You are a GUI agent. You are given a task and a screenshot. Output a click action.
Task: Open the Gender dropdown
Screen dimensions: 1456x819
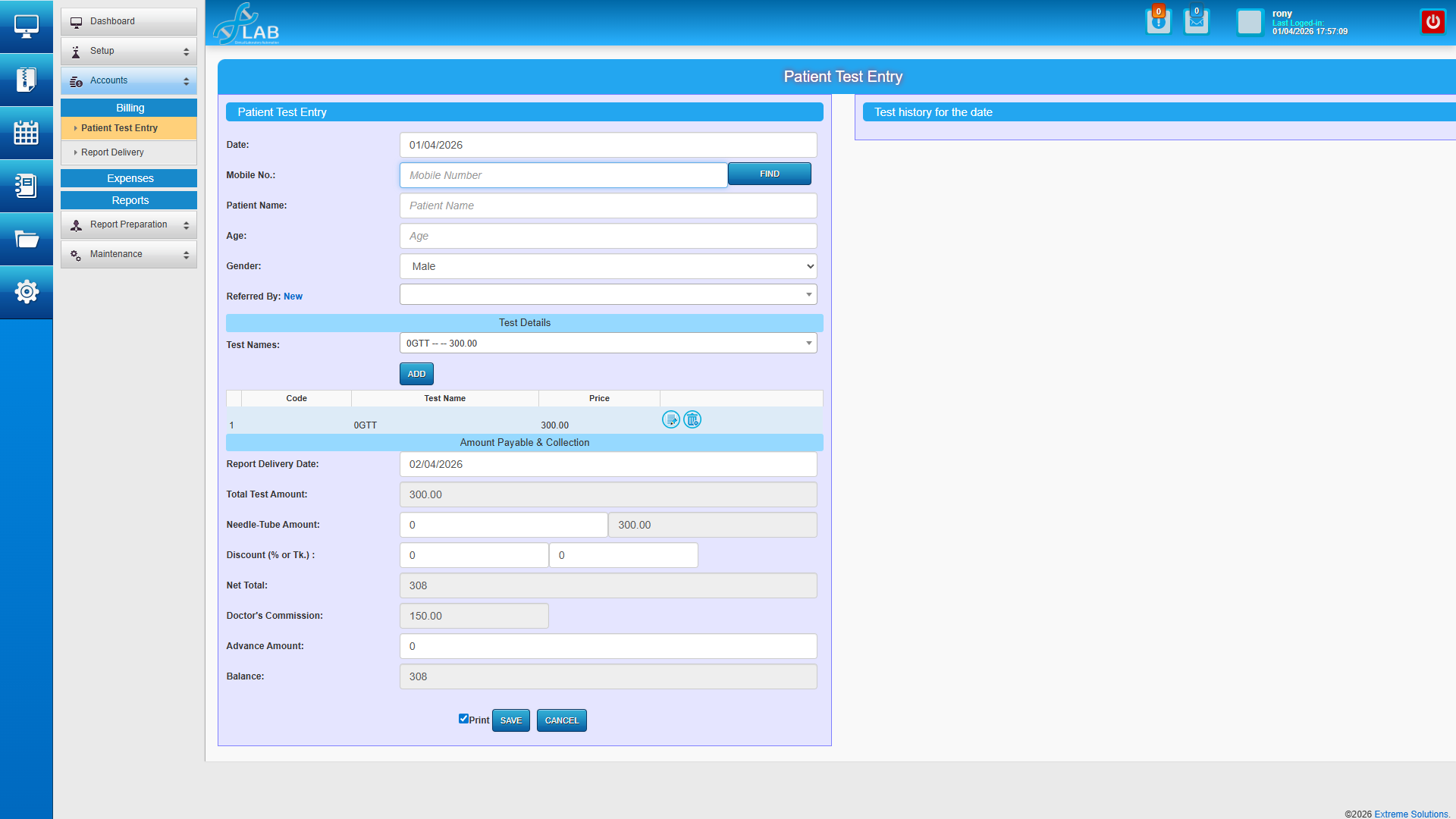607,266
